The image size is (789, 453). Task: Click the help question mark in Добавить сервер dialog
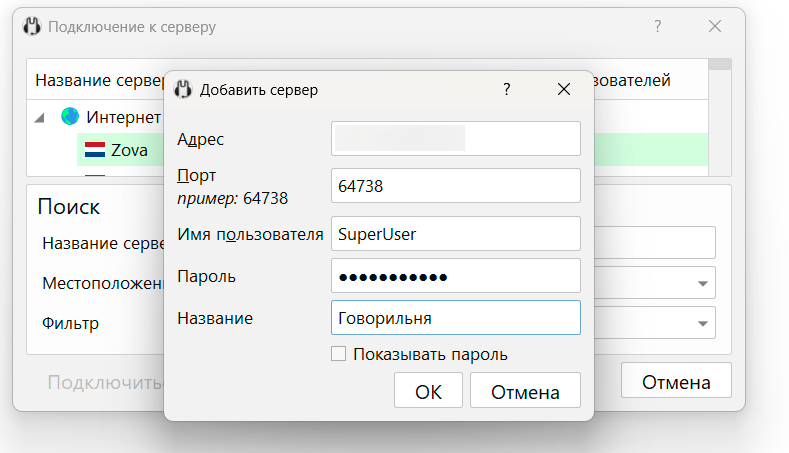pos(507,90)
